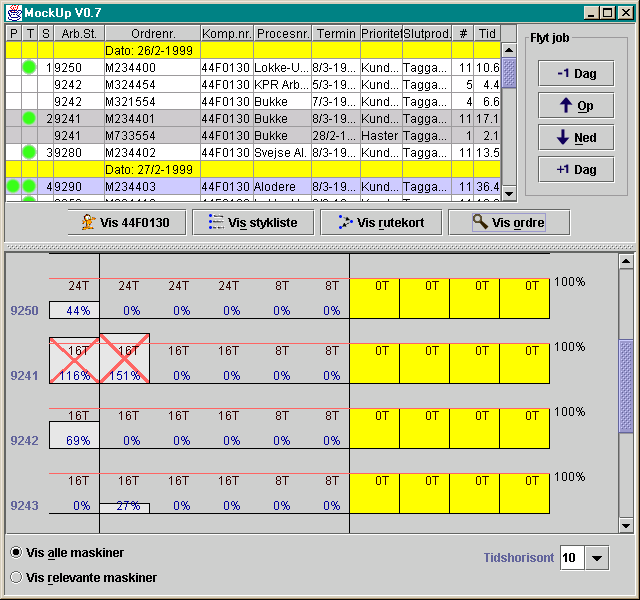Click green status dot for order M234400

29,67
